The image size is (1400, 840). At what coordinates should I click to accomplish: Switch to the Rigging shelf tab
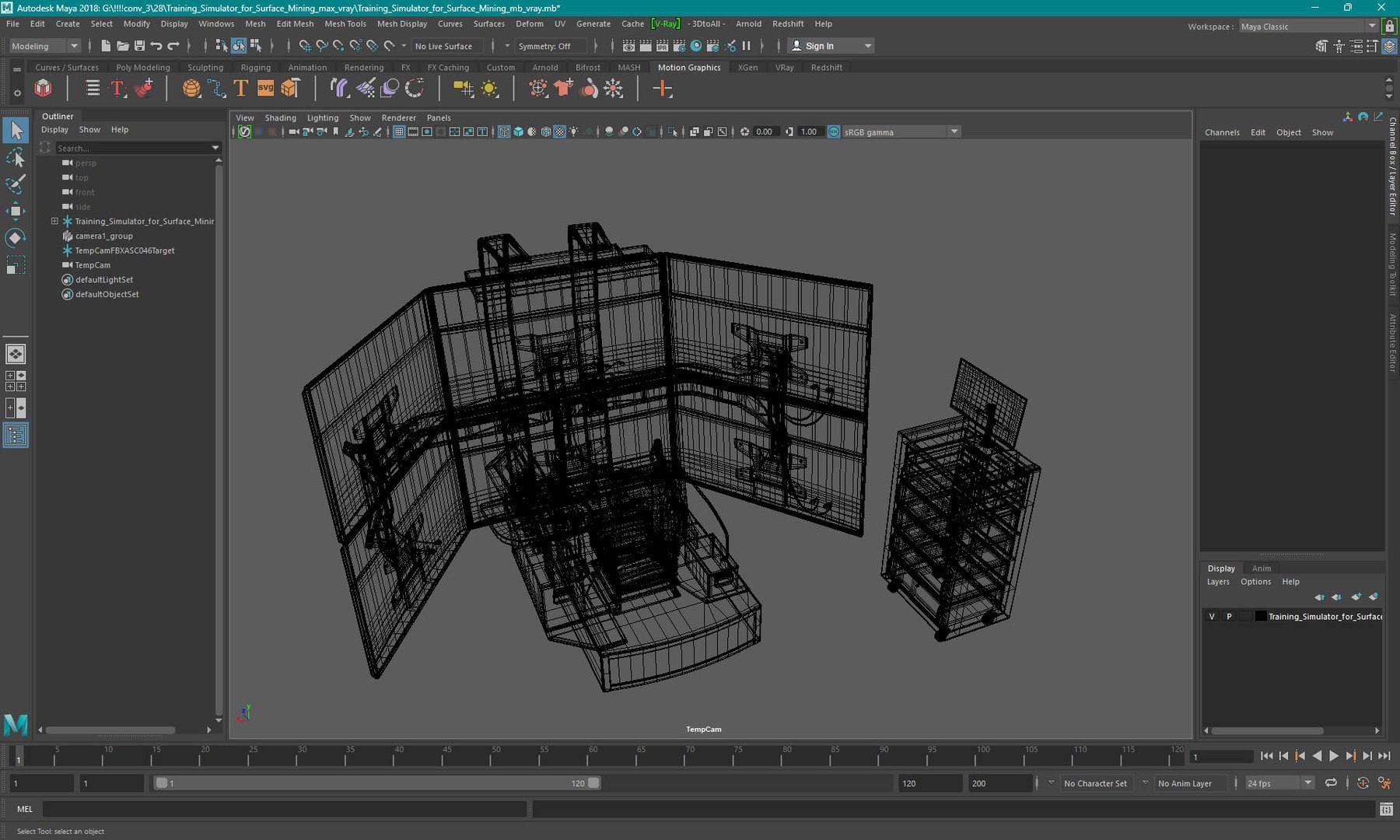coord(255,68)
